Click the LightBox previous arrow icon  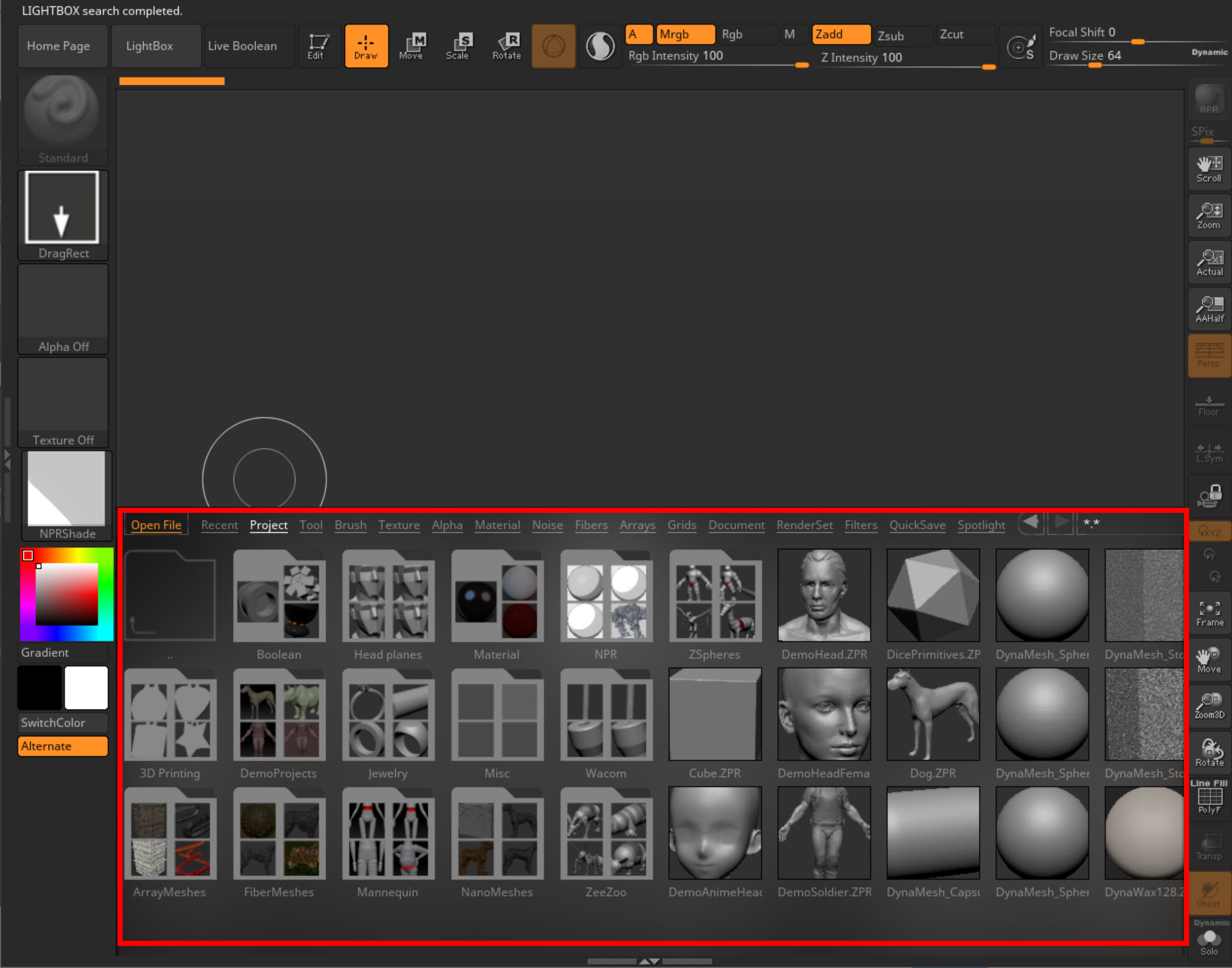pyautogui.click(x=1031, y=523)
